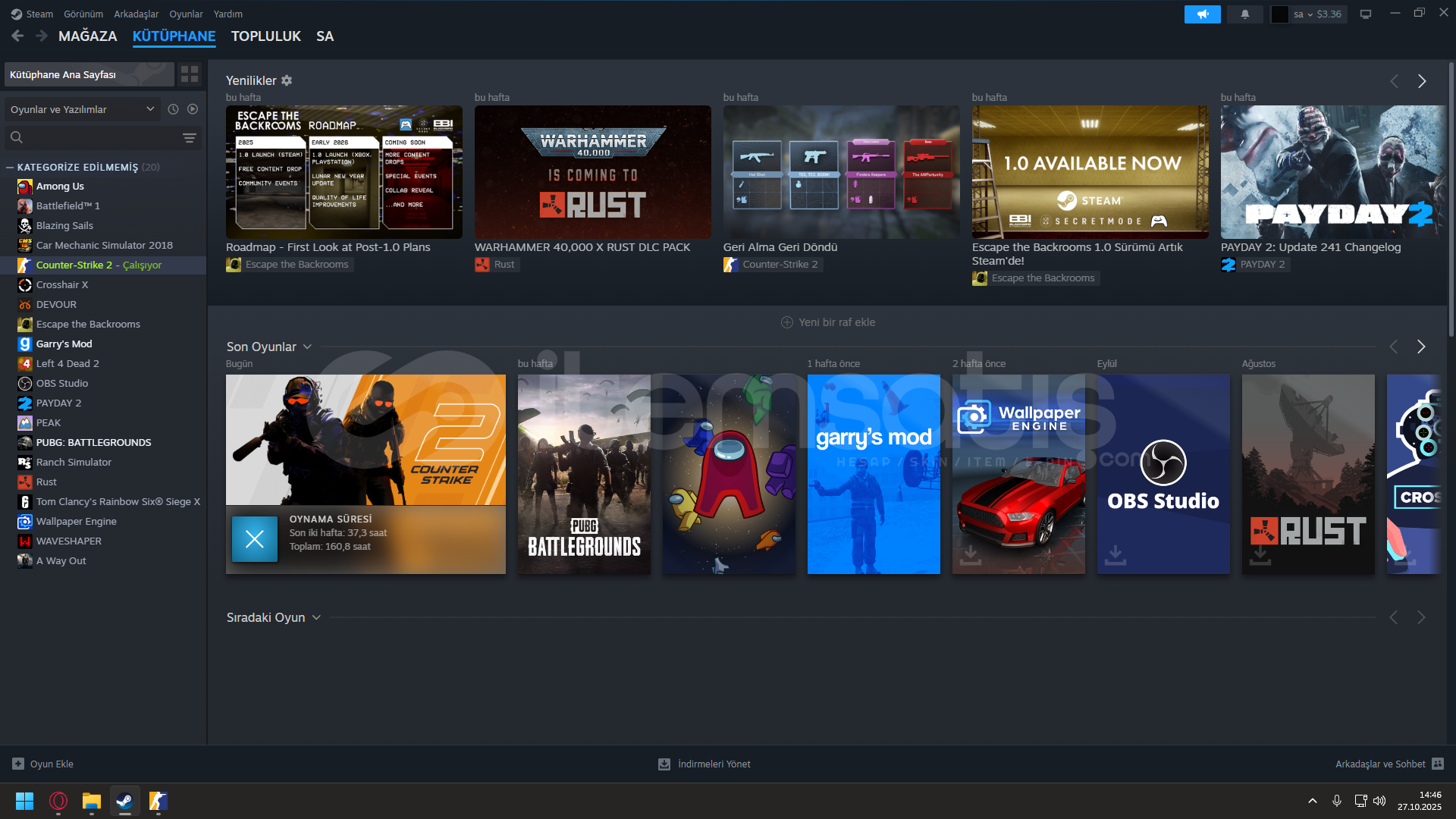Open Yenilikler shelf settings gear

[287, 80]
